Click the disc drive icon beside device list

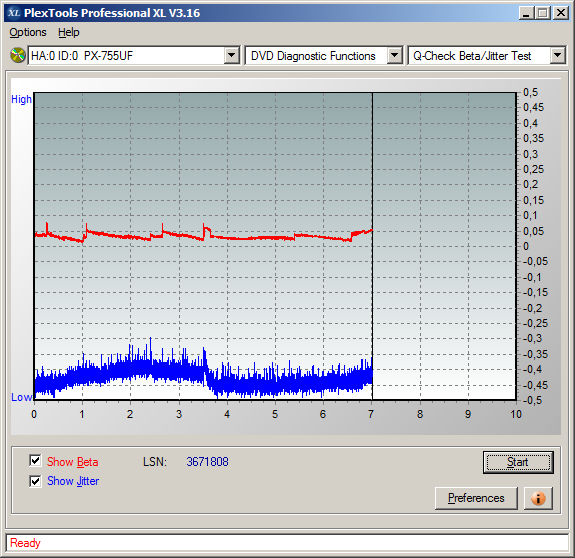18,55
